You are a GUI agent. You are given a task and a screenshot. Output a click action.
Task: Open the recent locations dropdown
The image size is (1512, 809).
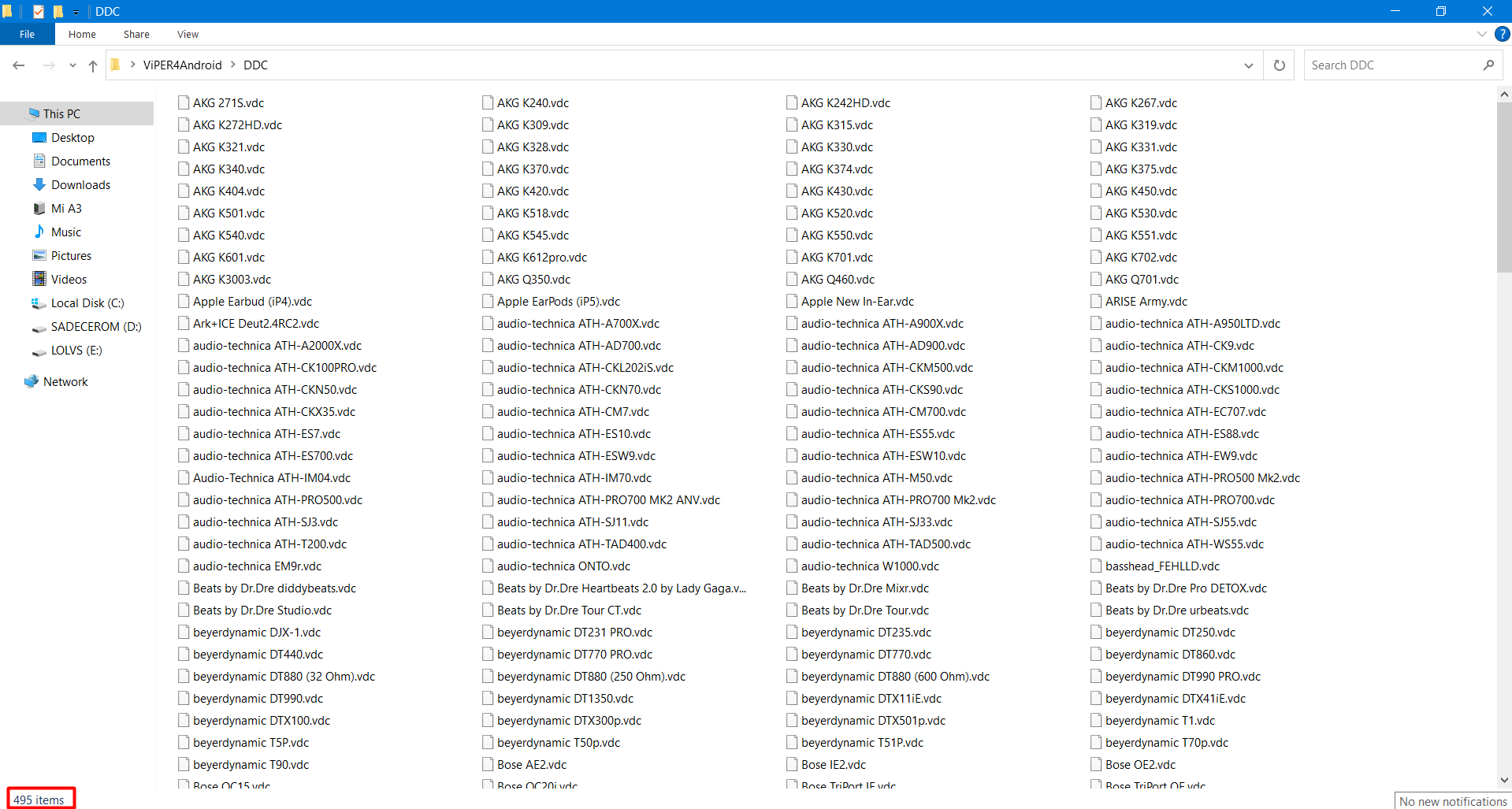tap(72, 65)
